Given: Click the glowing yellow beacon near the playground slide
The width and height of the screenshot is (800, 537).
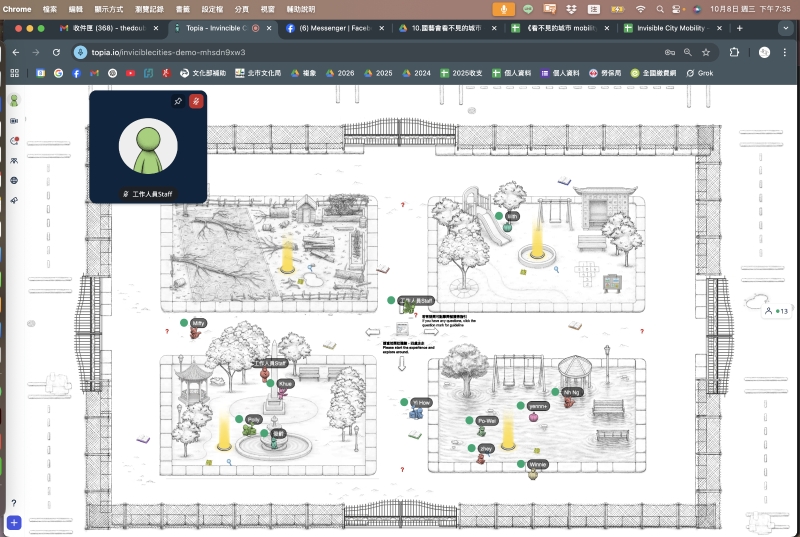Looking at the screenshot, I should click(x=538, y=245).
